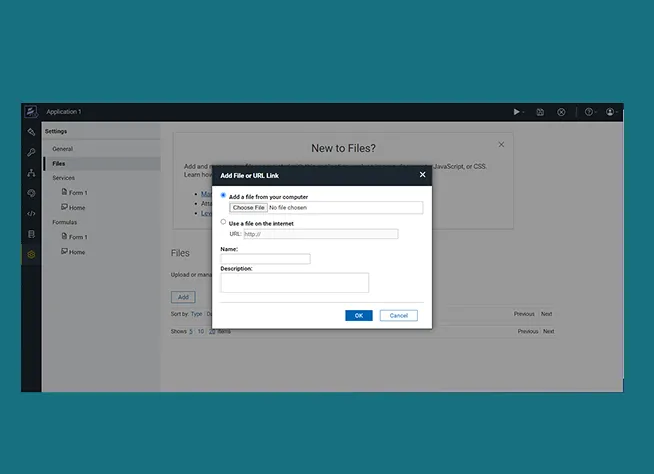Open the user account dropdown

pos(611,112)
